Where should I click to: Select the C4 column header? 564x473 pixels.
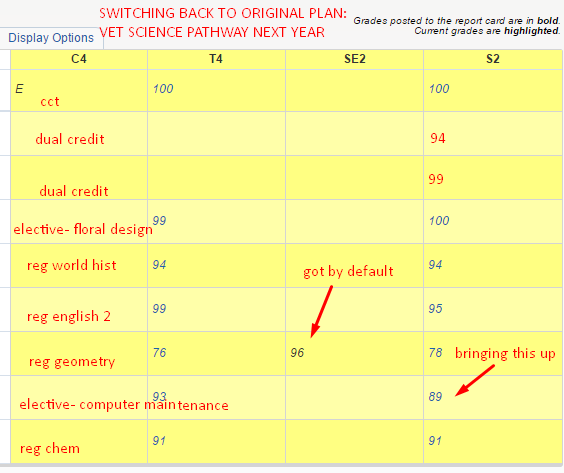[79, 59]
